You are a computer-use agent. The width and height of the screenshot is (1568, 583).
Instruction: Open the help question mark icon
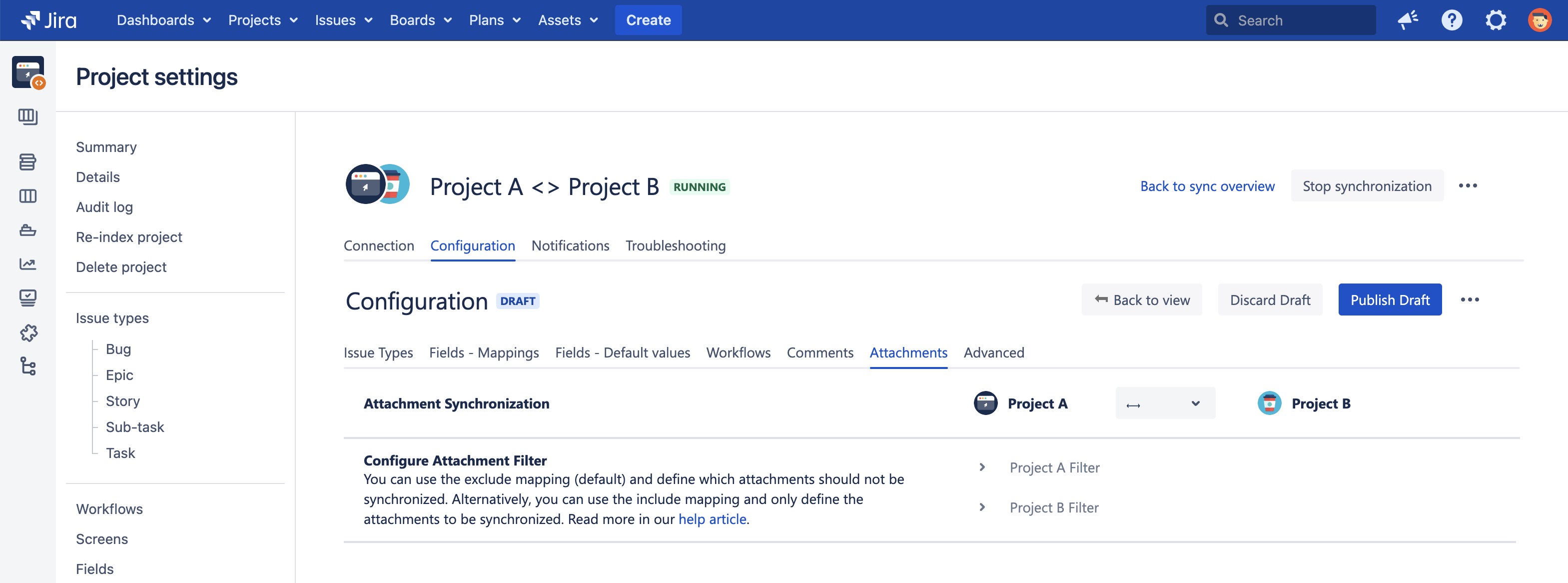click(x=1451, y=20)
